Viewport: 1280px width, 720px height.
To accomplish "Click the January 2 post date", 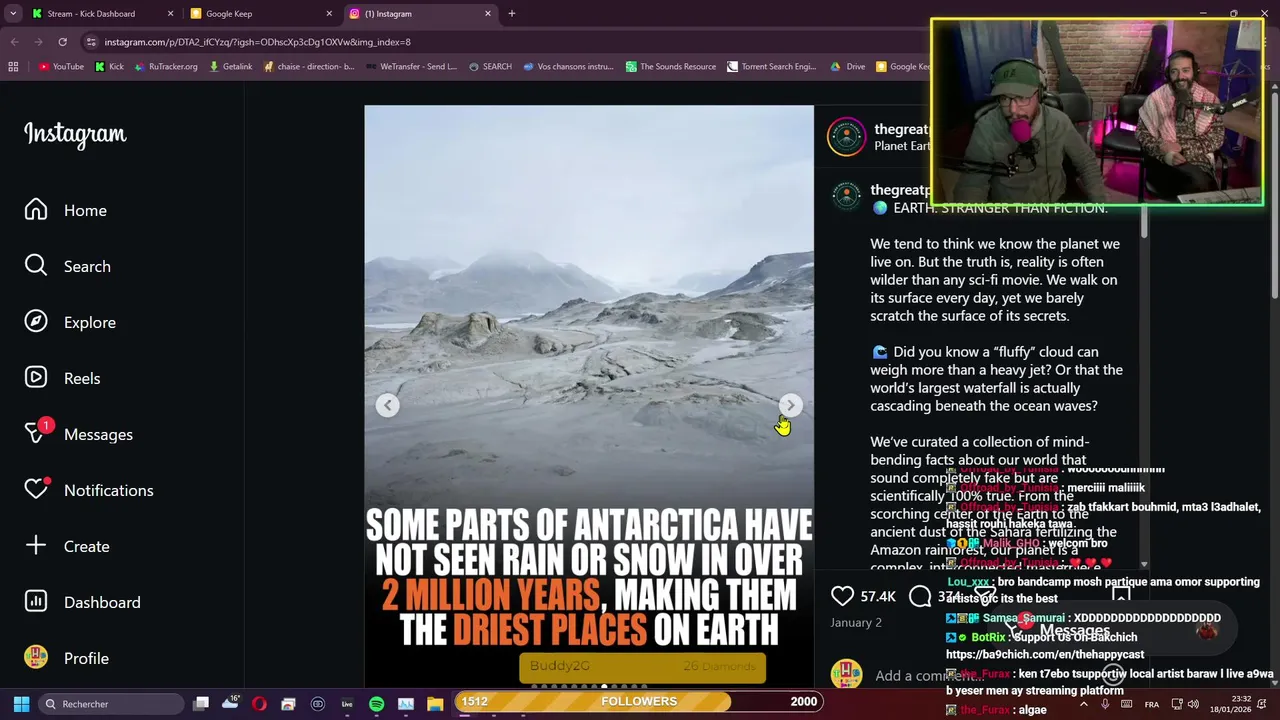I will click(x=855, y=622).
